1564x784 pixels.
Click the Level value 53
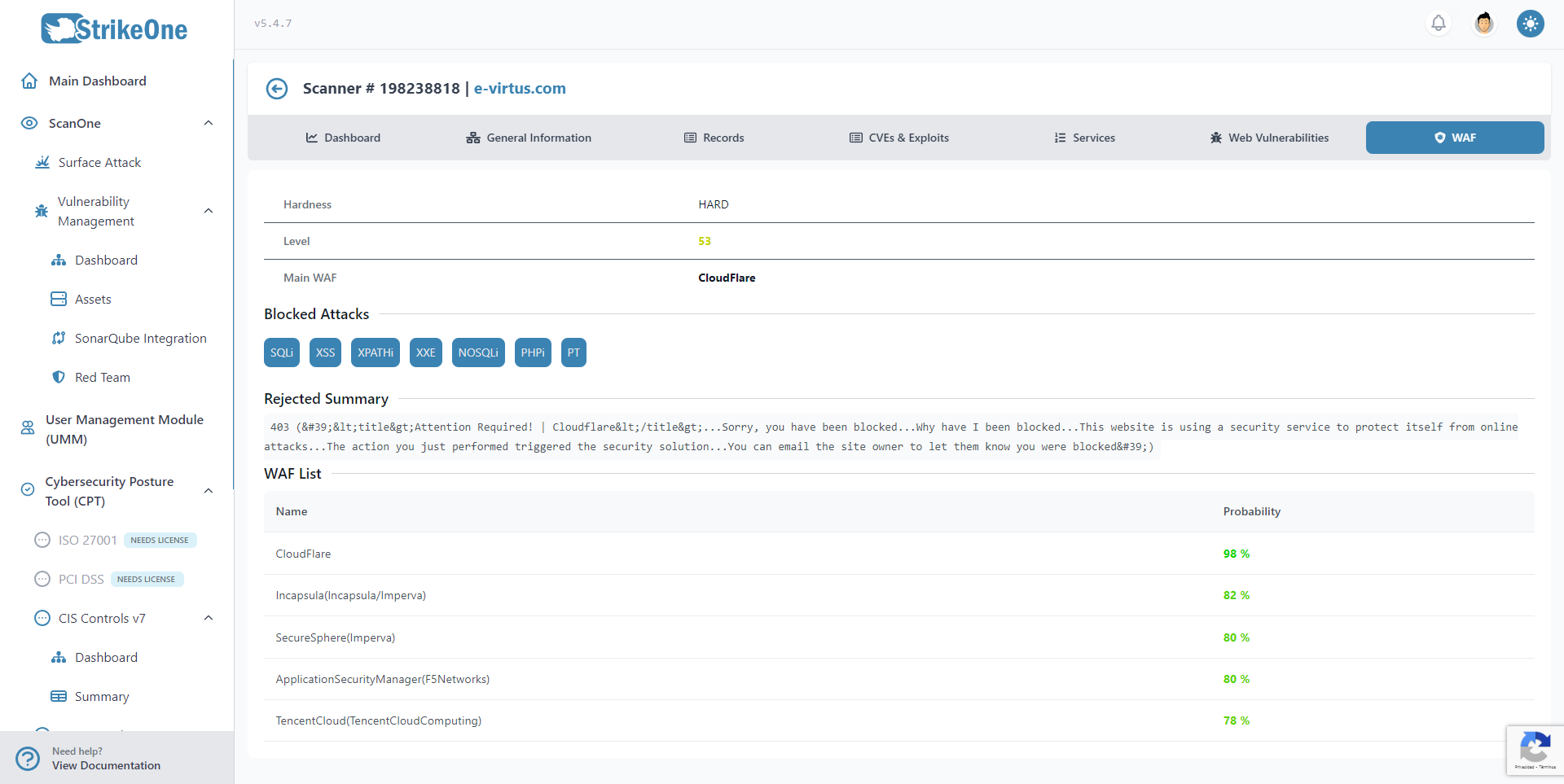click(705, 241)
